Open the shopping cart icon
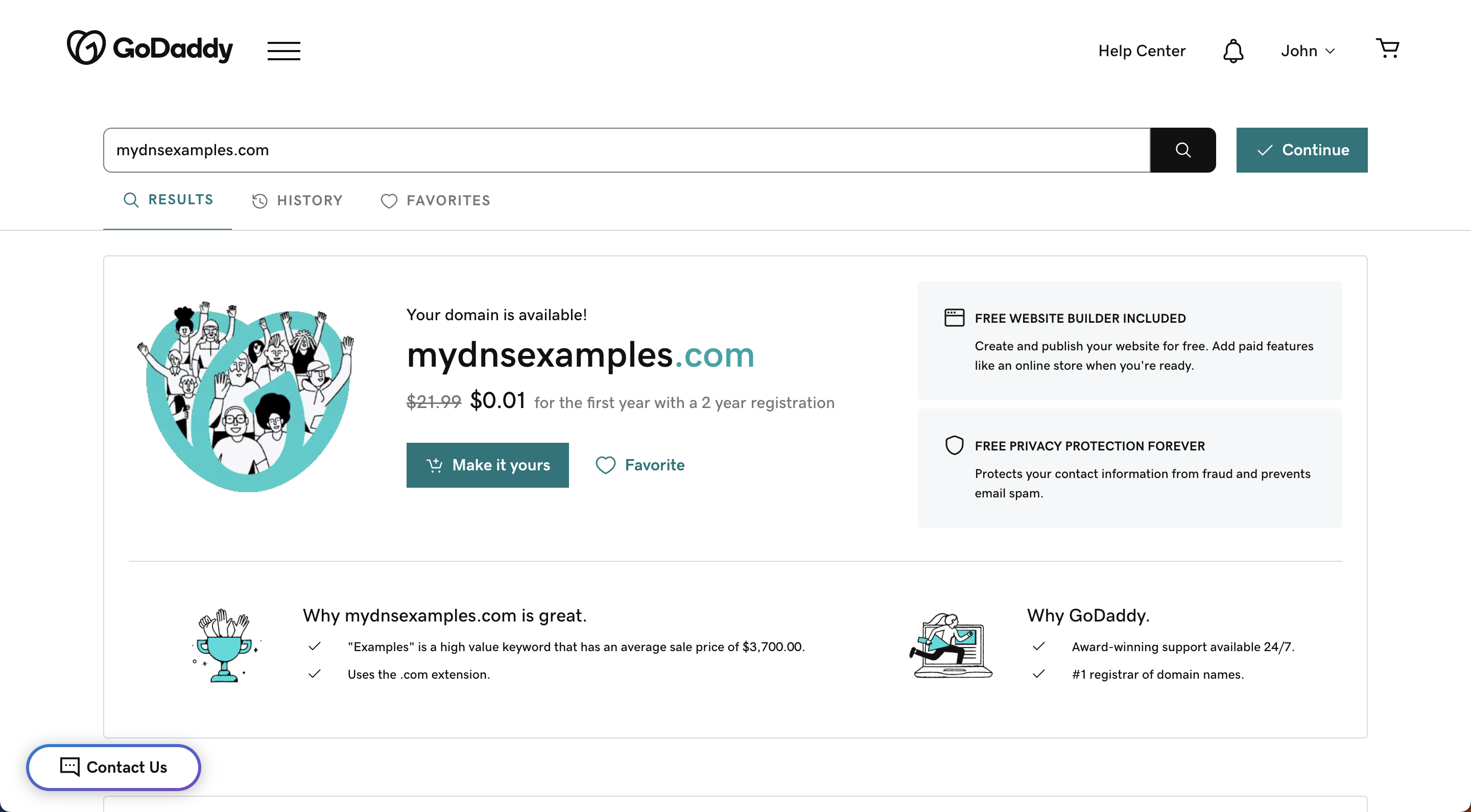The height and width of the screenshot is (812, 1471). pos(1388,49)
